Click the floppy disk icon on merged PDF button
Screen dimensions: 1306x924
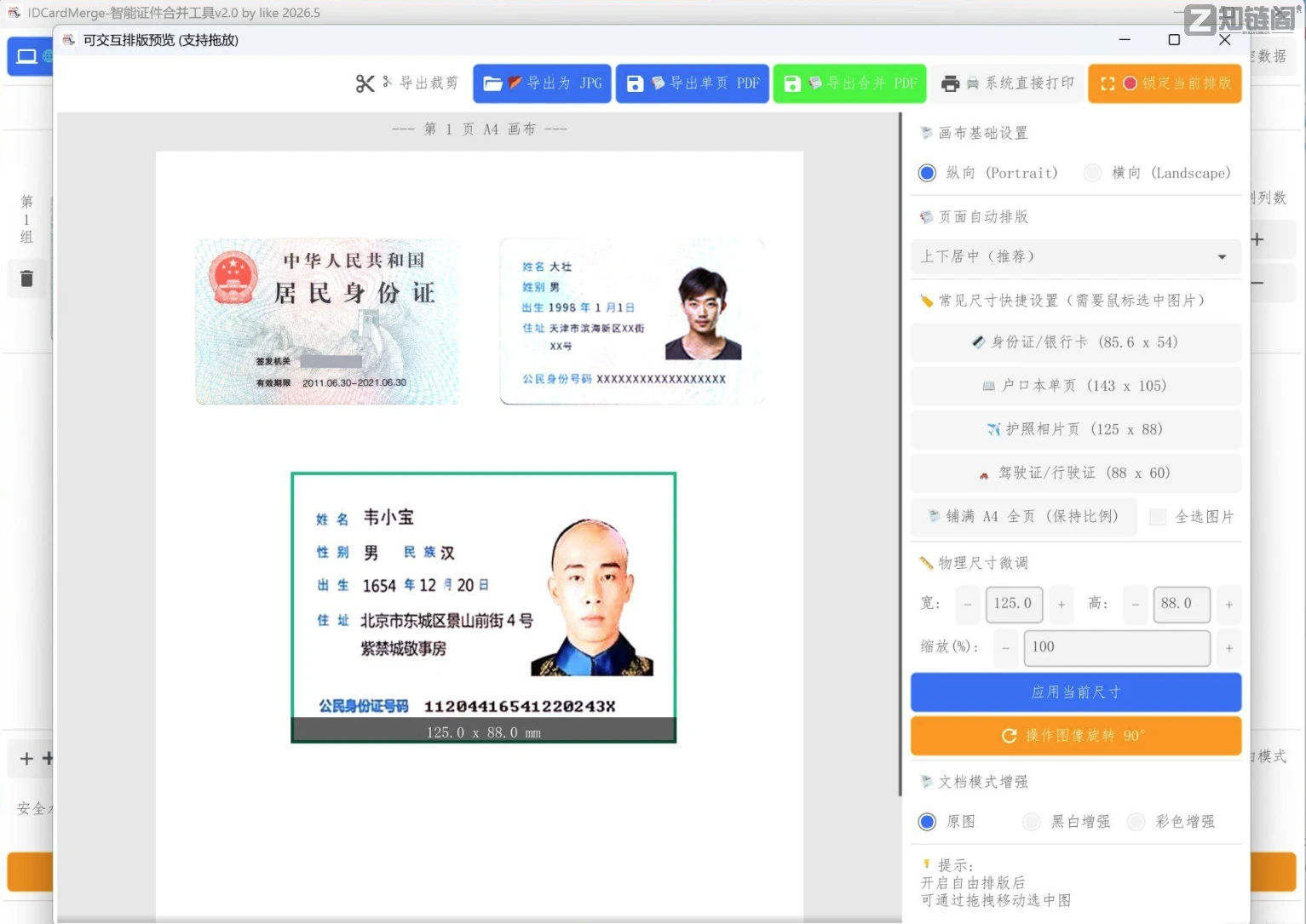click(x=792, y=83)
